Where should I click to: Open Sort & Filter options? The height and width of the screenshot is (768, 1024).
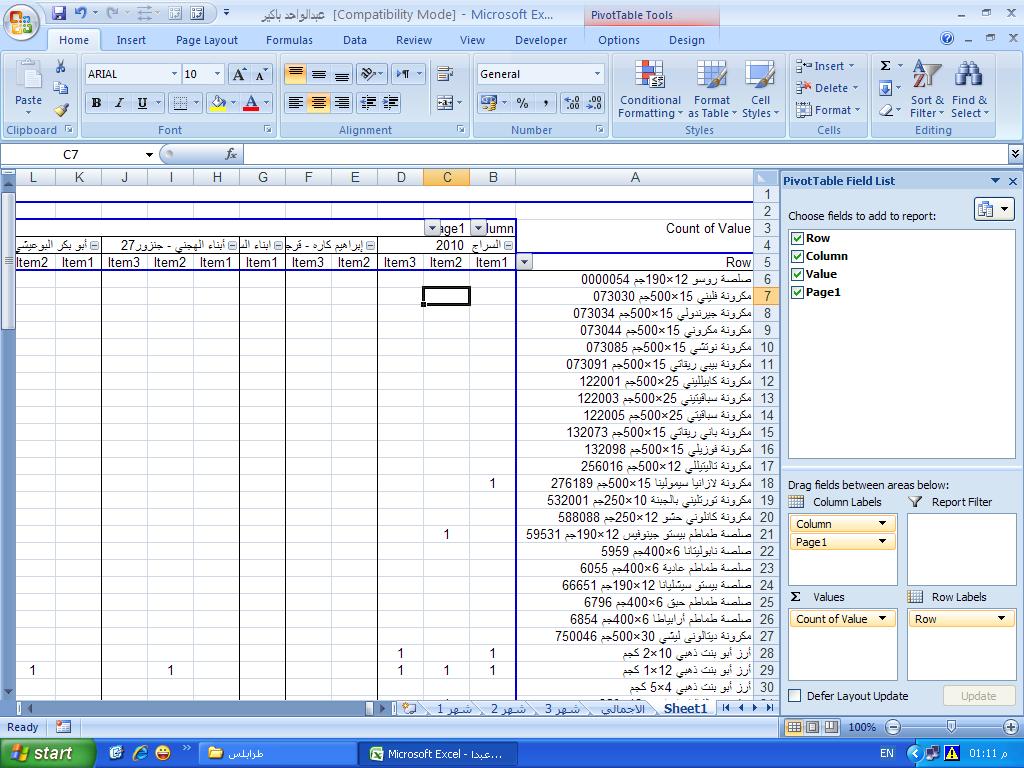tap(927, 89)
